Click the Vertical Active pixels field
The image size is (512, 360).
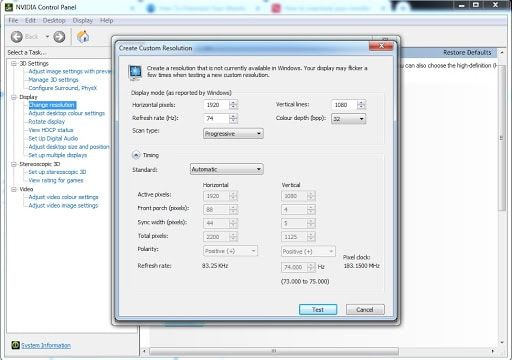[x=298, y=196]
